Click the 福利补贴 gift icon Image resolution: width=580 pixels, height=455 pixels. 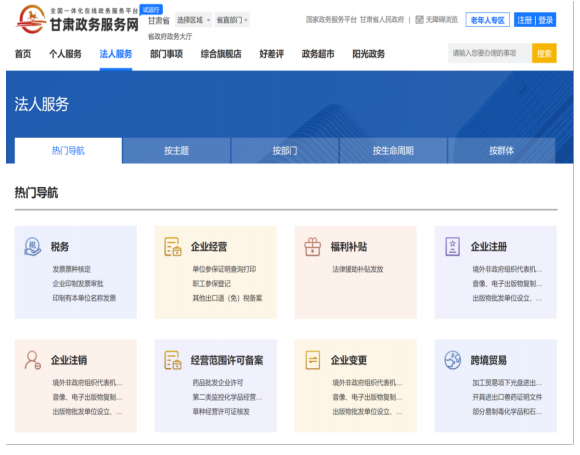313,247
